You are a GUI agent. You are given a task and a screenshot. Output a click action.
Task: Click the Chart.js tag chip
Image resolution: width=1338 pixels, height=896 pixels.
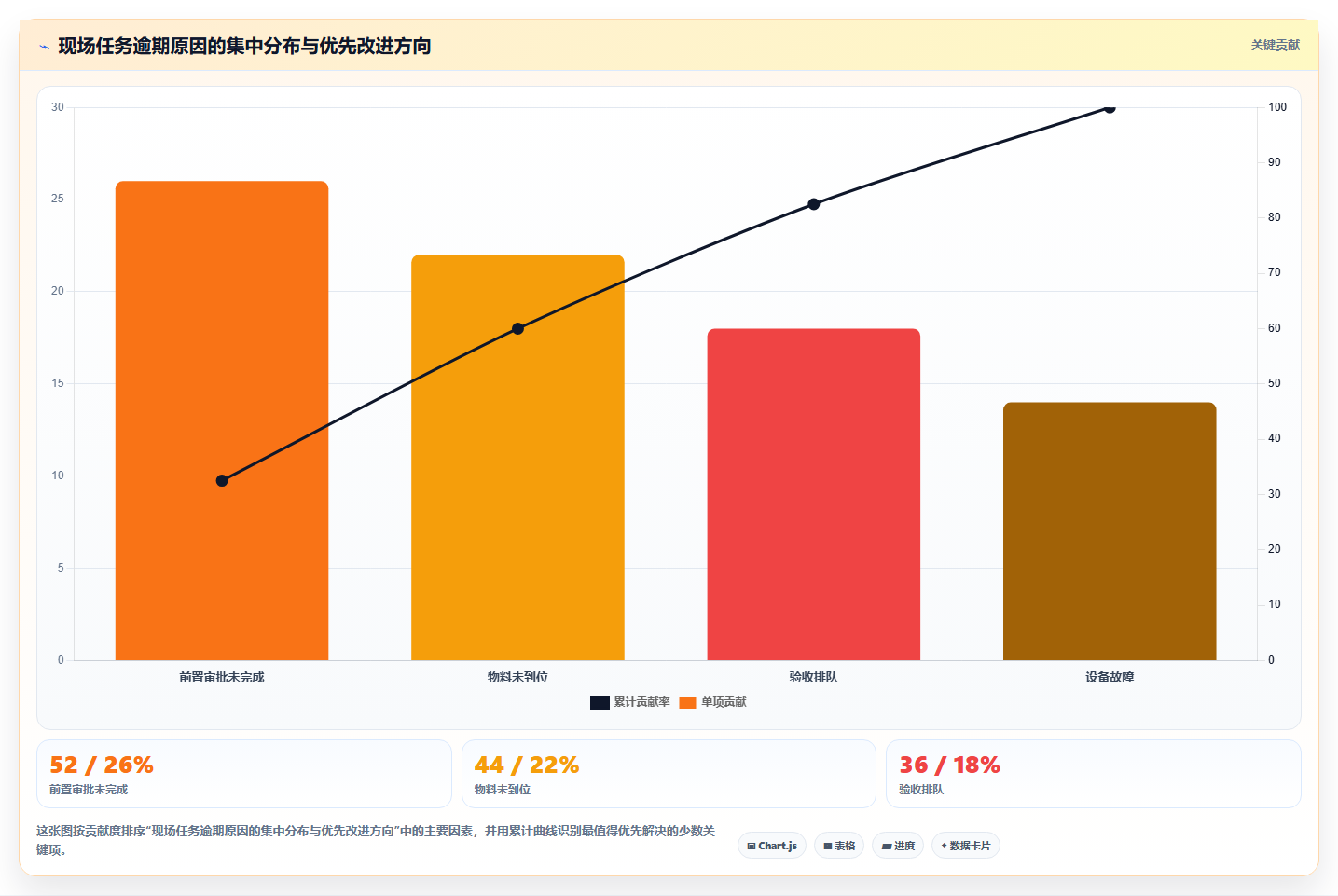pyautogui.click(x=772, y=846)
